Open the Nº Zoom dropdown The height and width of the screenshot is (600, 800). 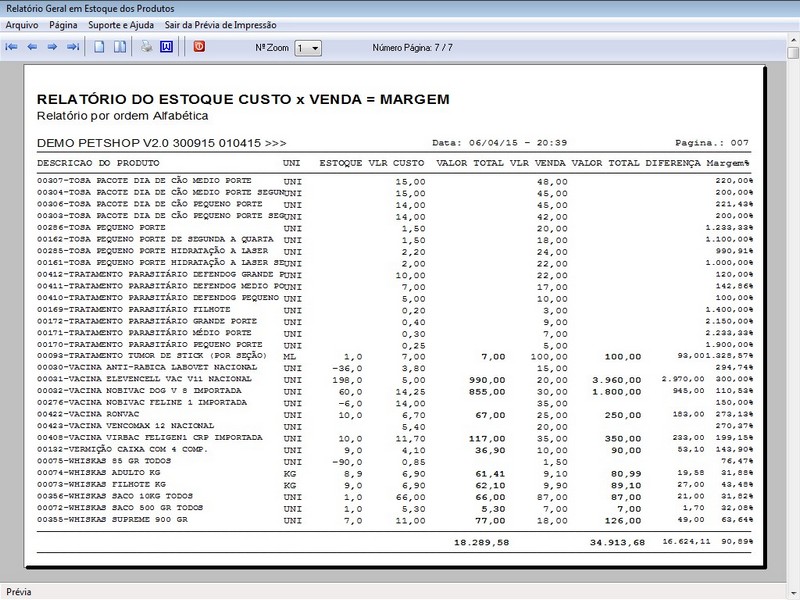pyautogui.click(x=308, y=48)
